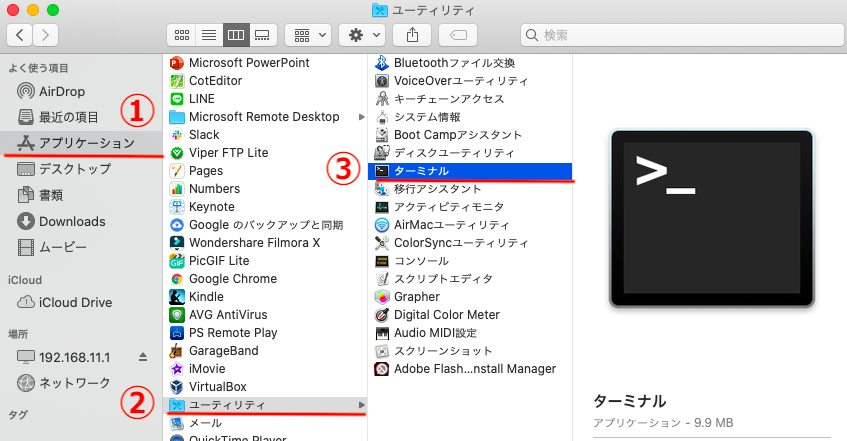This screenshot has width=847, height=441.
Task: Select Numbers app icon
Action: pos(177,189)
